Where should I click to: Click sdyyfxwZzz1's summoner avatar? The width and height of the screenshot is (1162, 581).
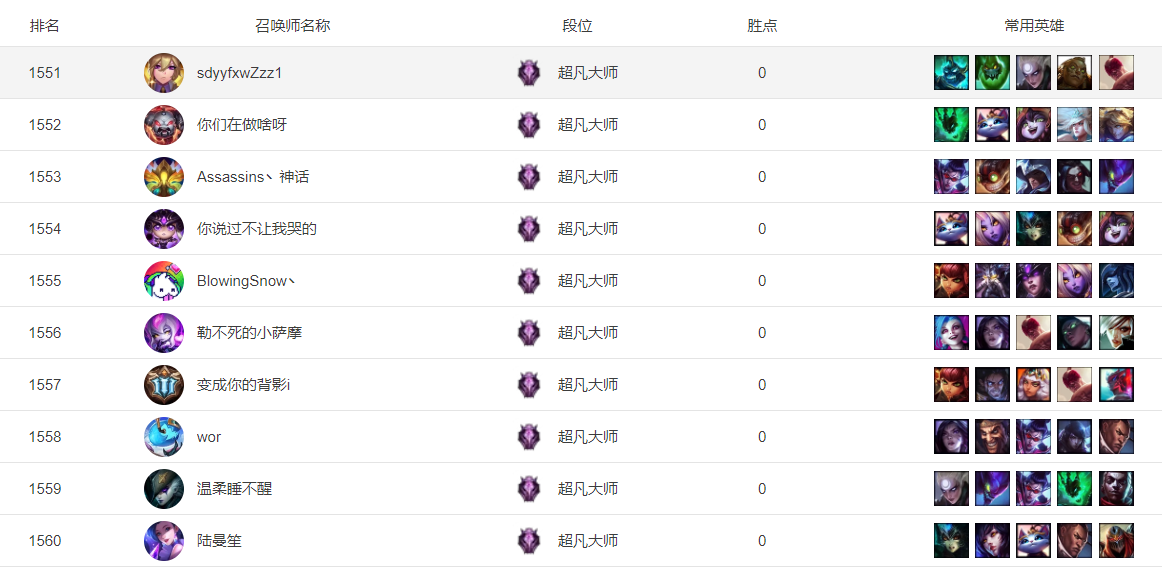click(x=164, y=73)
